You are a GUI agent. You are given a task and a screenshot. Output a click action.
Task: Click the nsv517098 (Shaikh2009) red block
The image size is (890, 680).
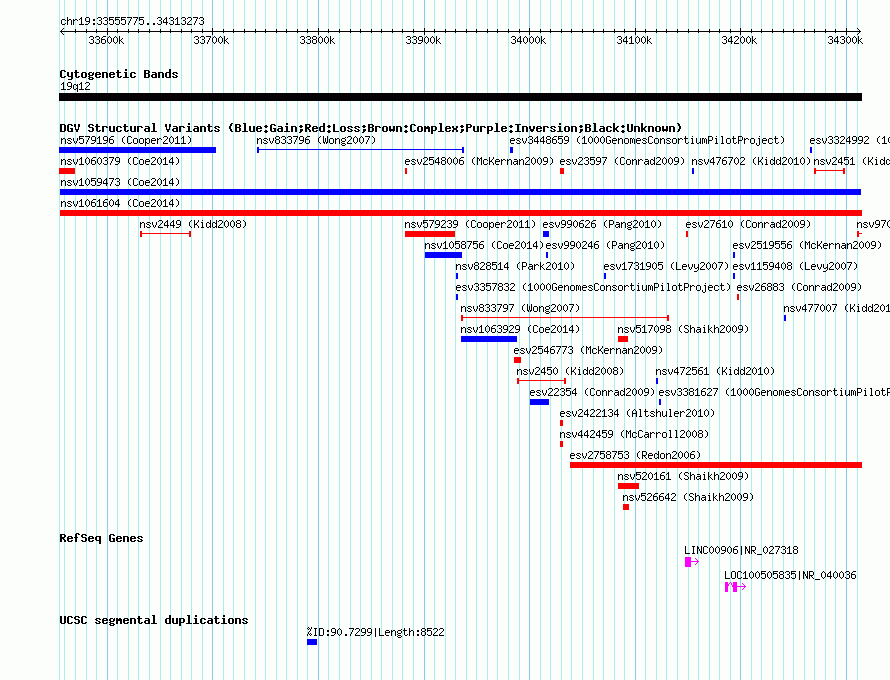(623, 339)
